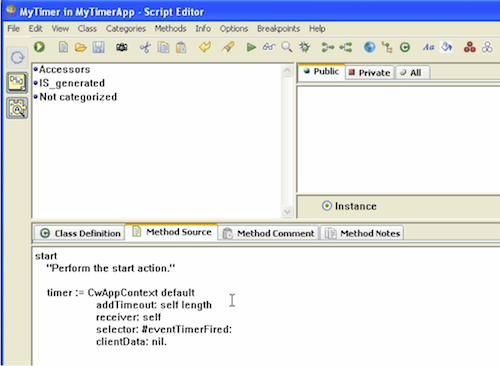Image resolution: width=500 pixels, height=366 pixels.
Task: Click the green triangle execute icon
Action: (x=251, y=47)
